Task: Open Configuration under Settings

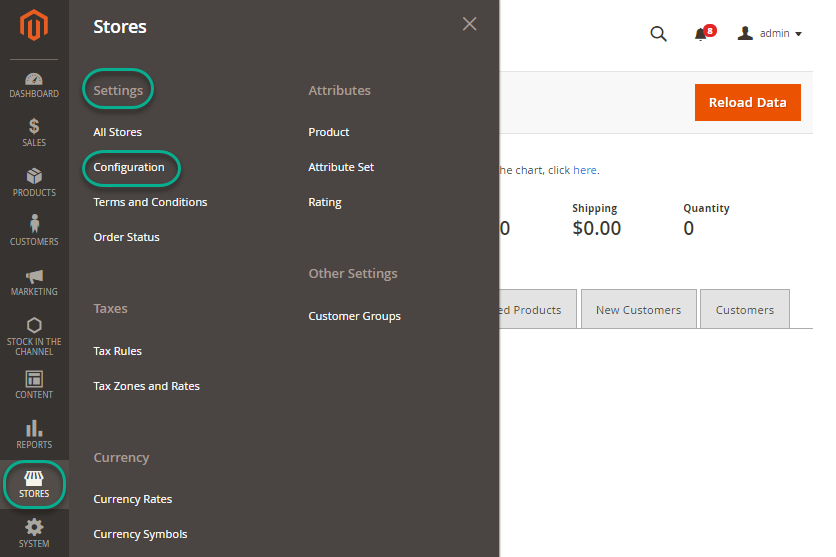Action: tap(129, 167)
